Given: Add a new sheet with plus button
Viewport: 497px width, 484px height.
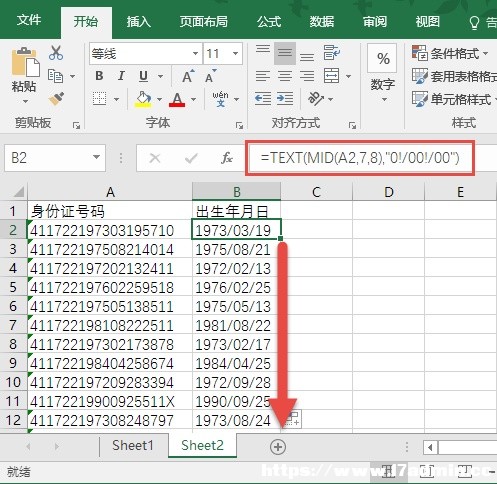Looking at the screenshot, I should (x=278, y=447).
